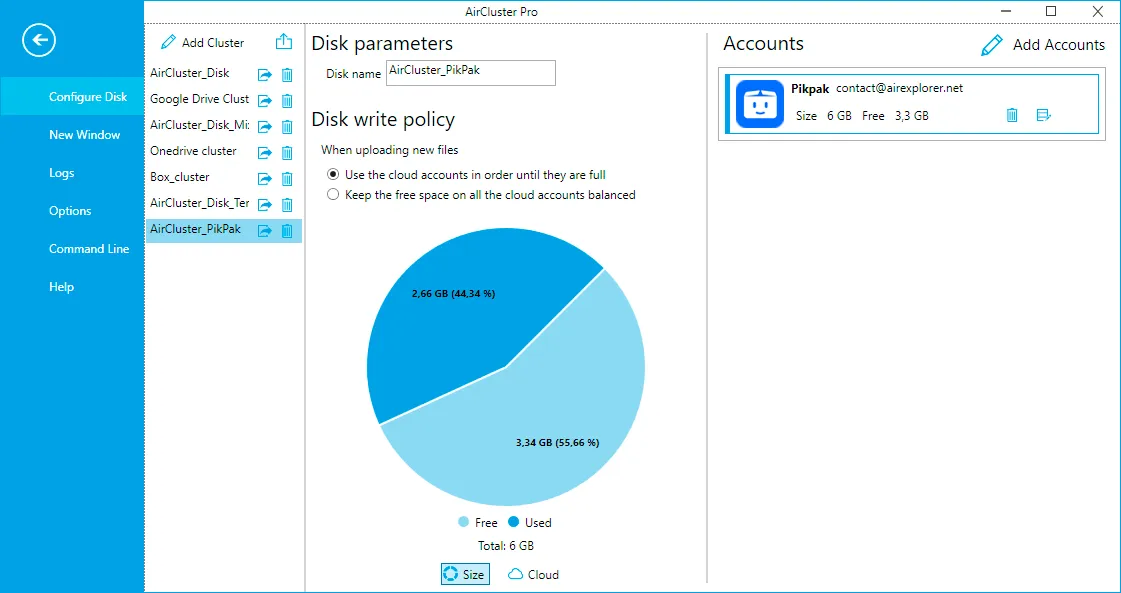
Task: Click arrow icon for AirCluster_Disk_Ter
Action: point(265,205)
